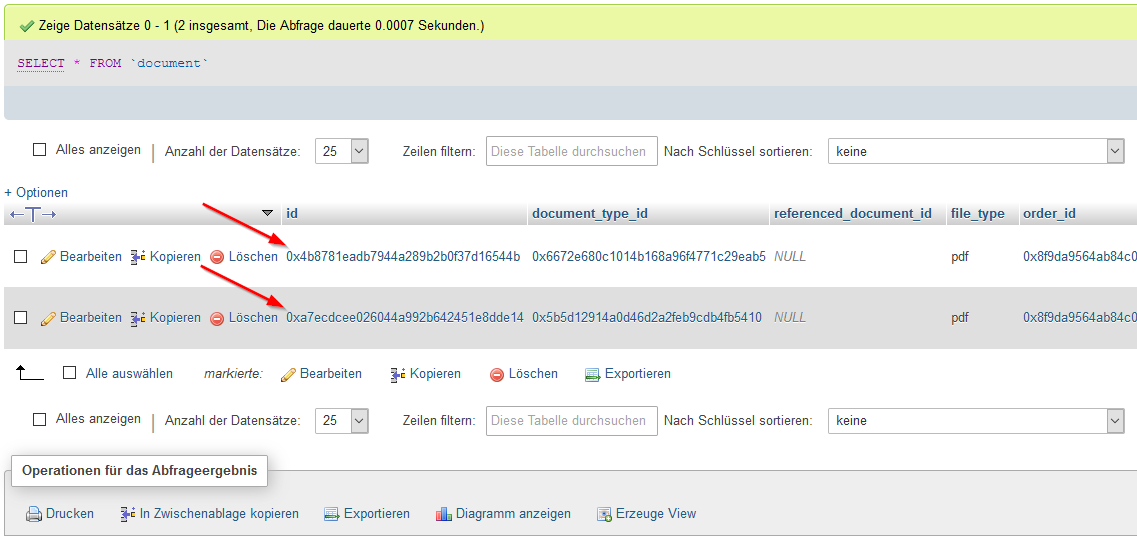Click SELECT keyword in the SQL query
This screenshot has width=1137, height=552.
point(41,63)
